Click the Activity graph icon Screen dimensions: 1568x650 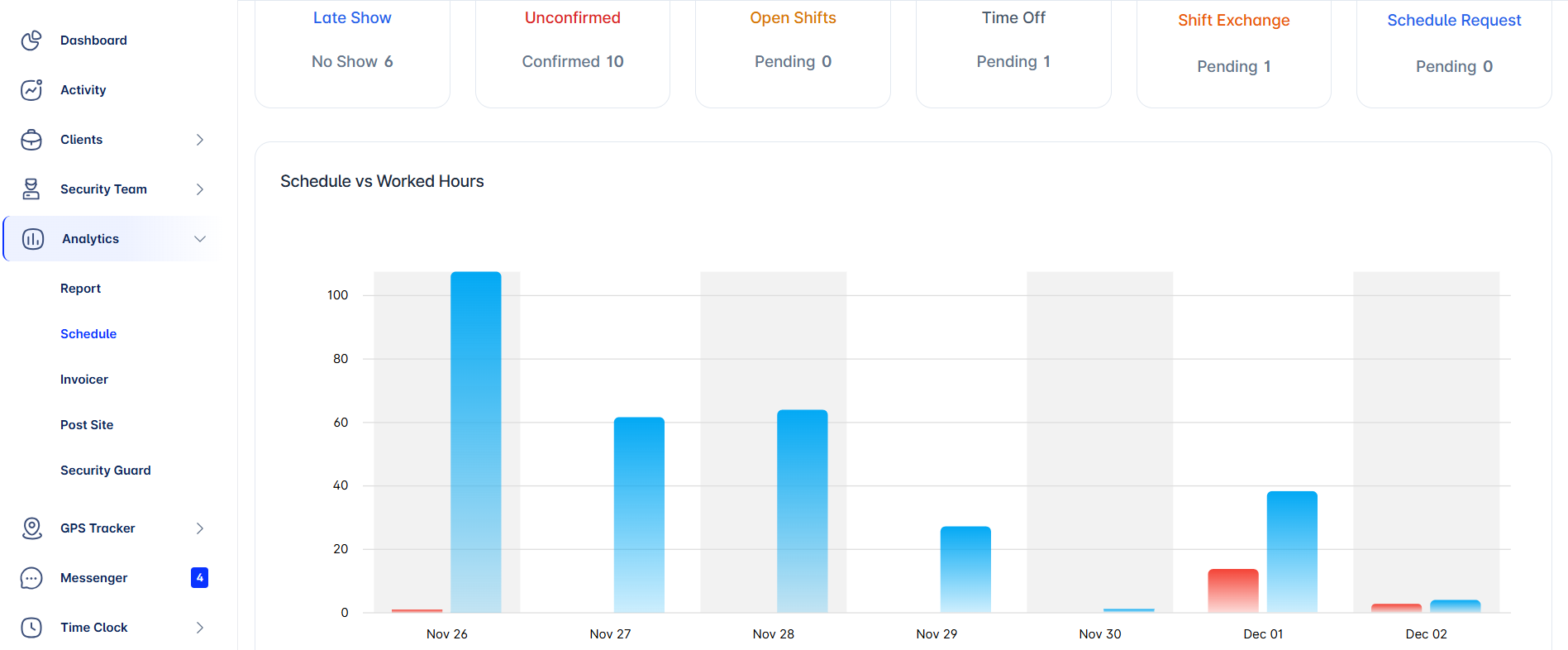click(x=31, y=90)
